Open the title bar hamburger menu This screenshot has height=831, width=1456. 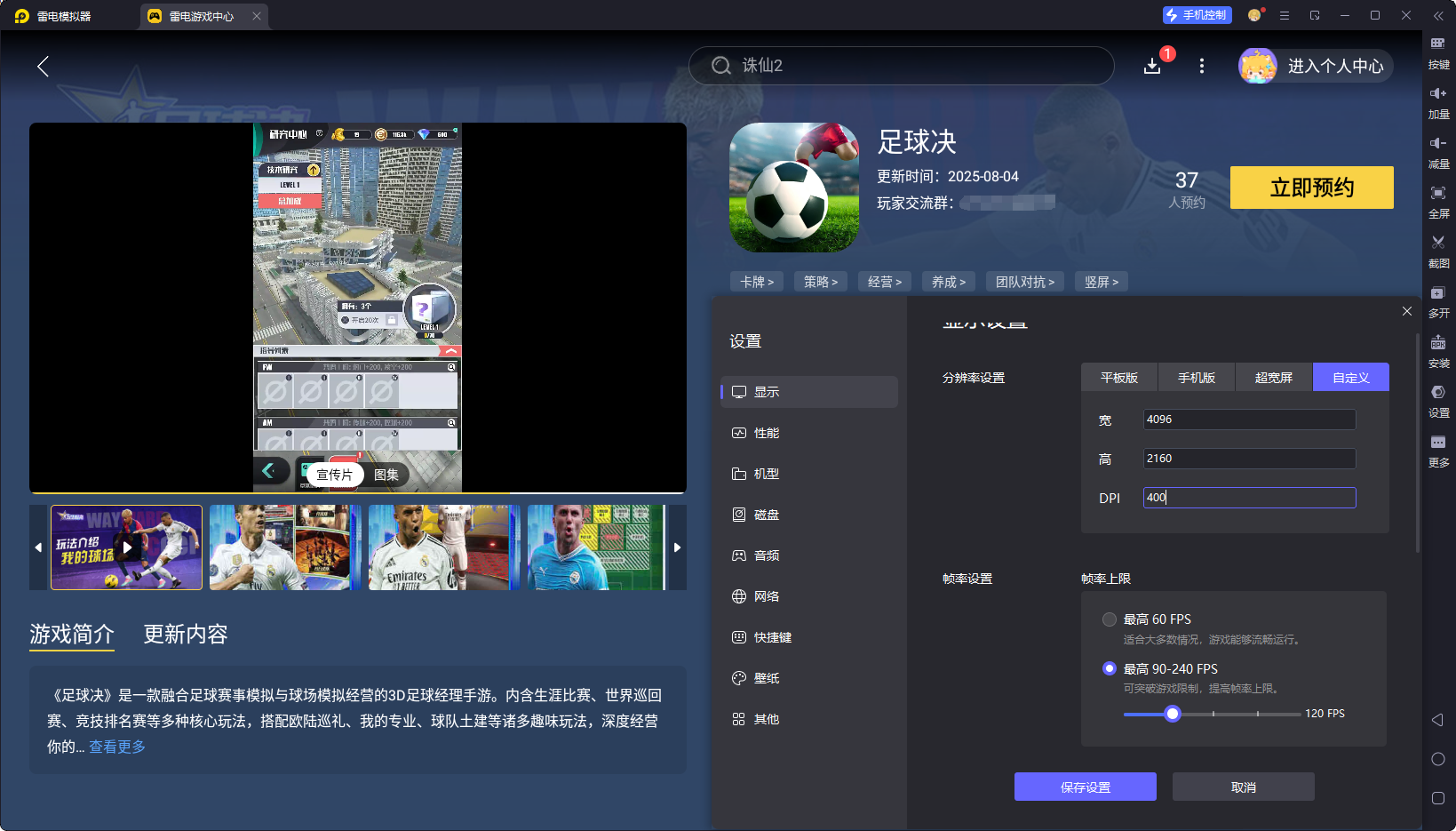point(1285,15)
